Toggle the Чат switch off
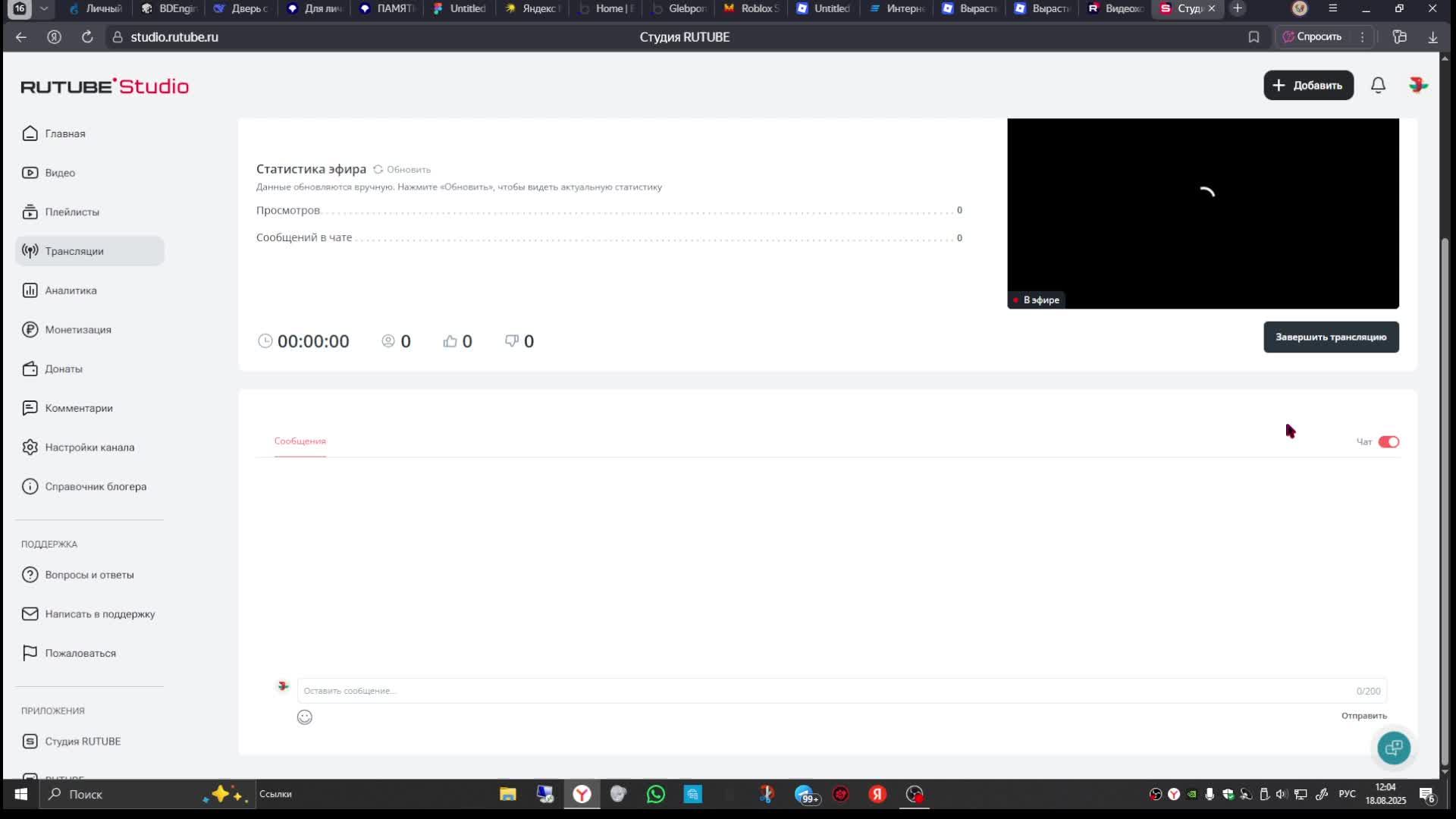Image resolution: width=1456 pixels, height=819 pixels. pyautogui.click(x=1388, y=442)
